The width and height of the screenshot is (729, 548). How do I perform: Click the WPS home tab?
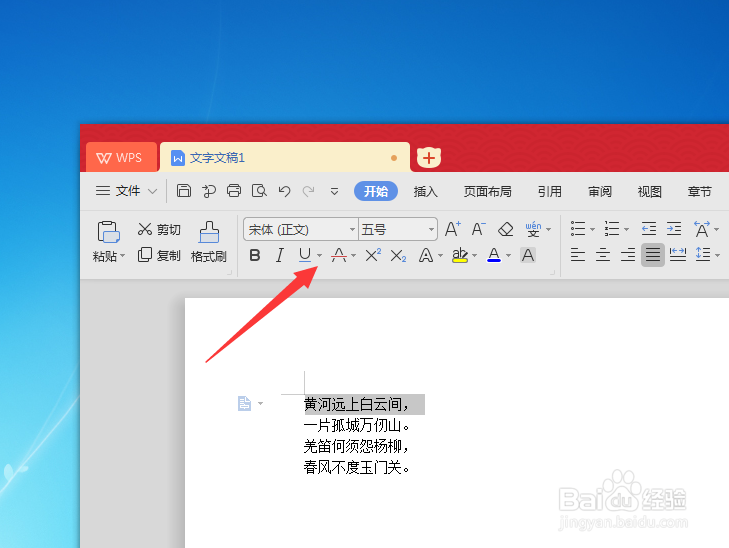(x=121, y=158)
